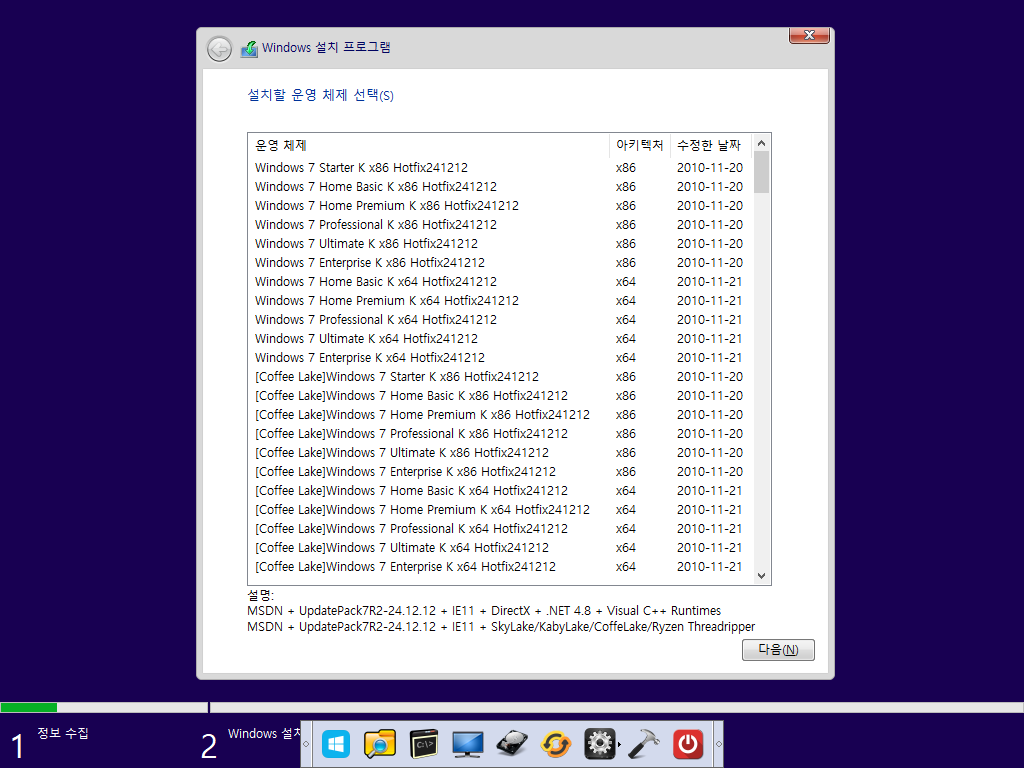Open the hard disk dock icon
This screenshot has height=768, width=1024.
click(511, 744)
